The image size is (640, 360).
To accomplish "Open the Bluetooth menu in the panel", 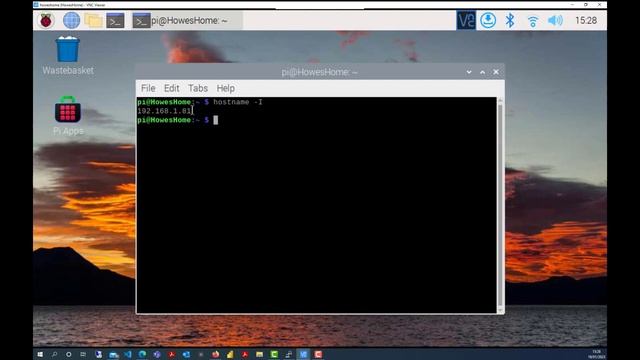I will coord(510,20).
